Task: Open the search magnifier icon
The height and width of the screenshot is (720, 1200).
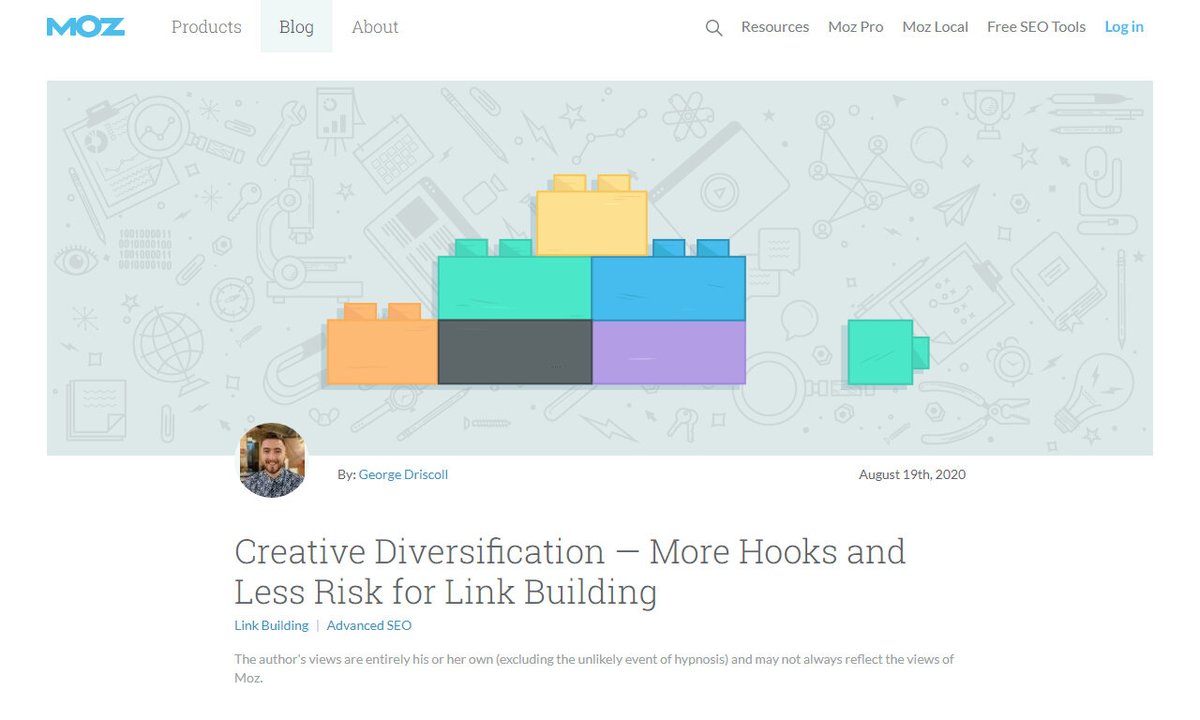Action: (x=713, y=28)
